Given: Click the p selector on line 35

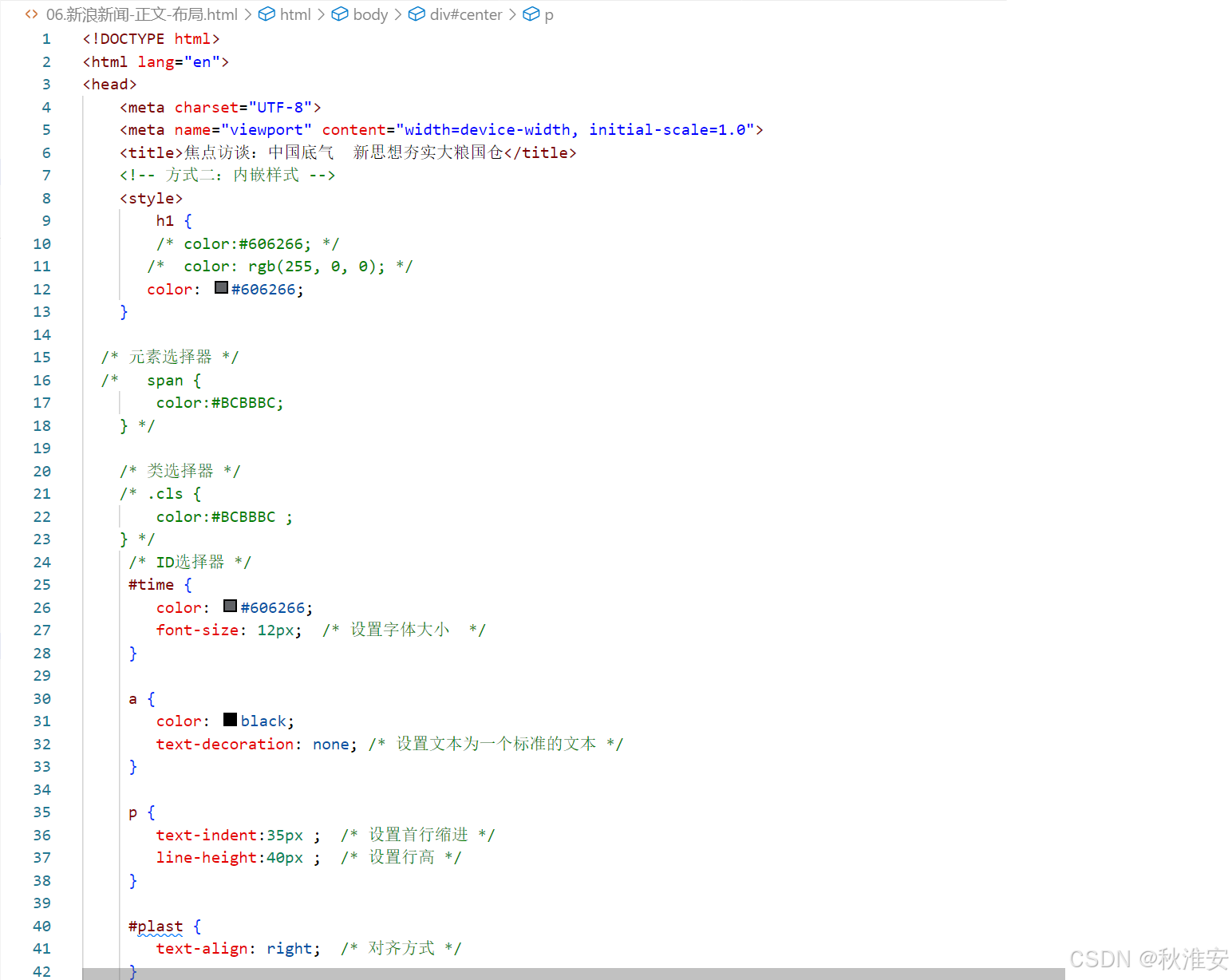Looking at the screenshot, I should coord(133,812).
